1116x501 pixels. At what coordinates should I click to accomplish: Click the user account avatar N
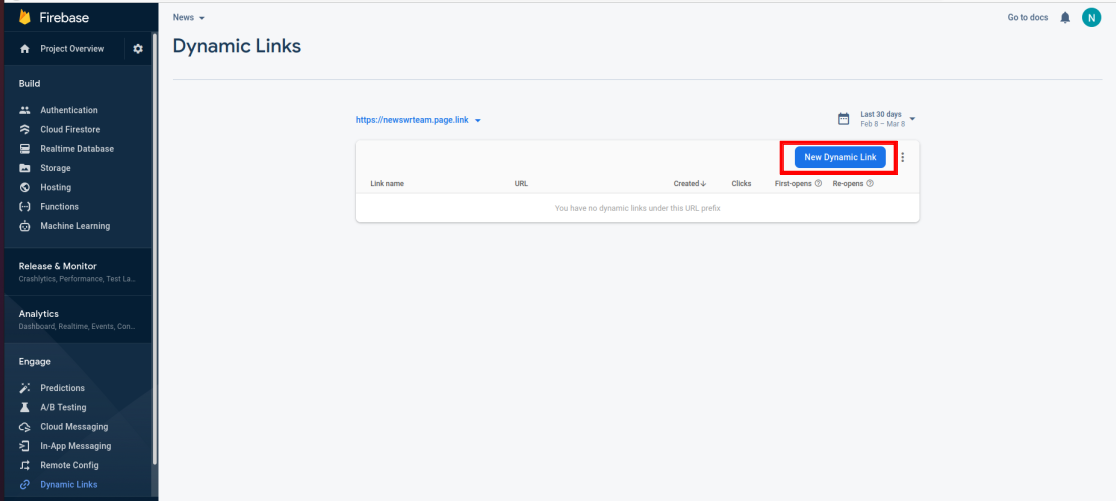pyautogui.click(x=1091, y=18)
